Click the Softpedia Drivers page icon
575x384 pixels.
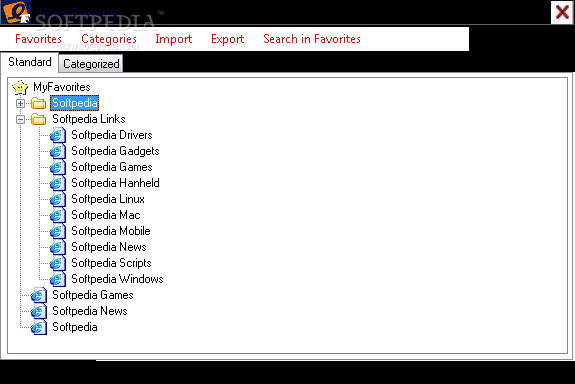(58, 135)
